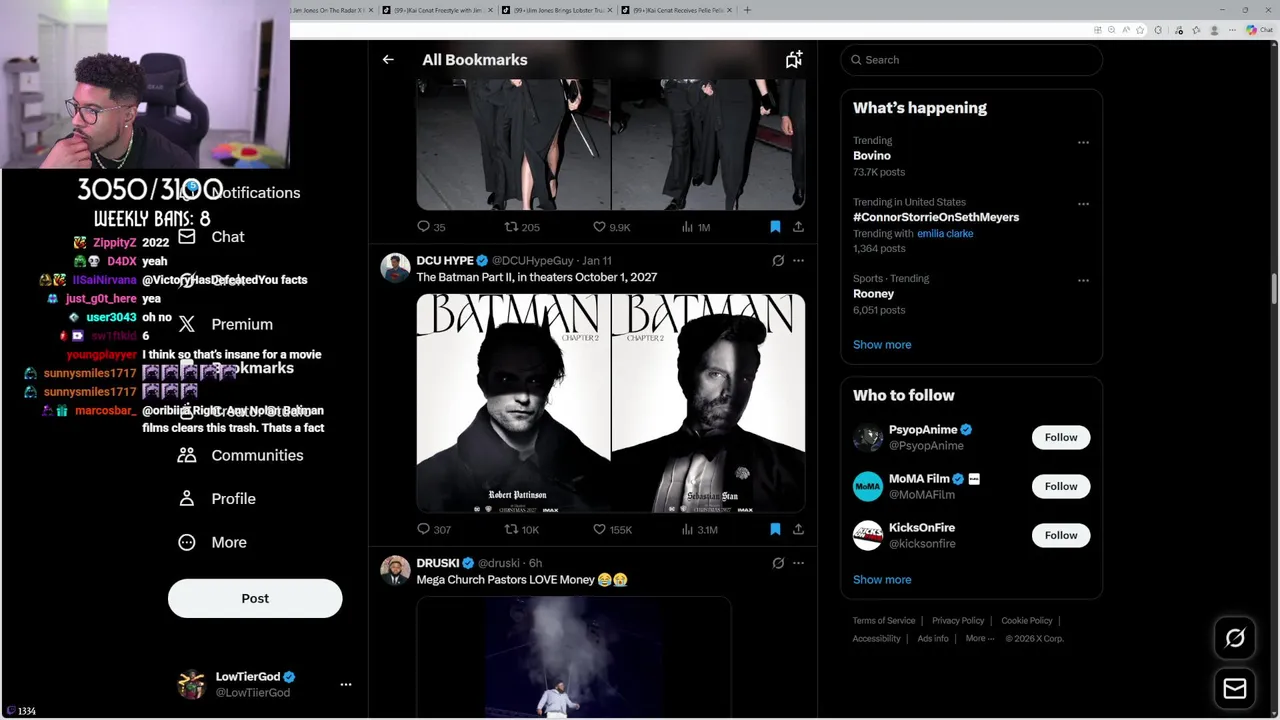Open the Messages floating envelope button
The width and height of the screenshot is (1280, 720).
click(1235, 688)
